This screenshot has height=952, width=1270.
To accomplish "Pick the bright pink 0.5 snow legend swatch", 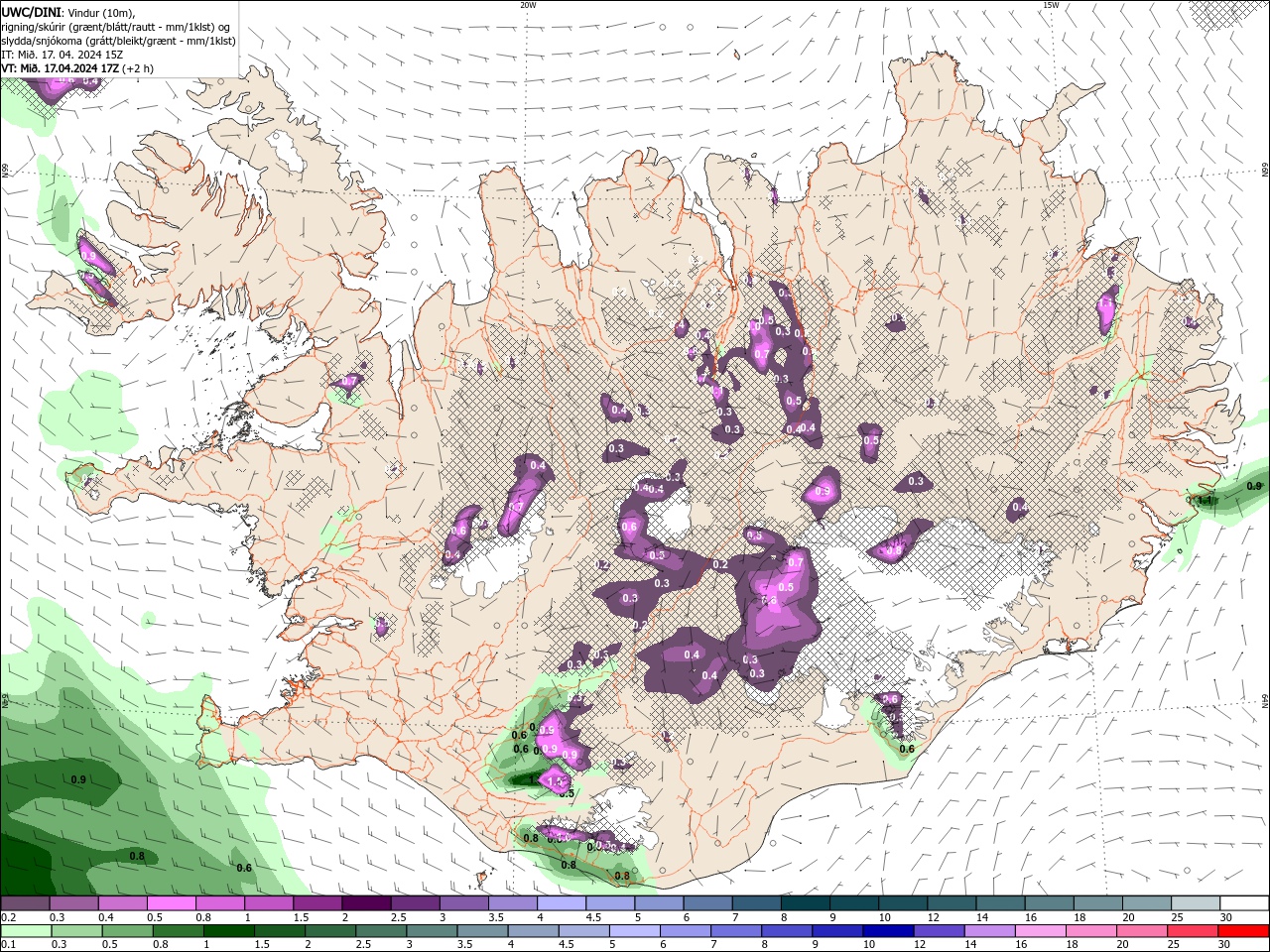I will pyautogui.click(x=171, y=903).
